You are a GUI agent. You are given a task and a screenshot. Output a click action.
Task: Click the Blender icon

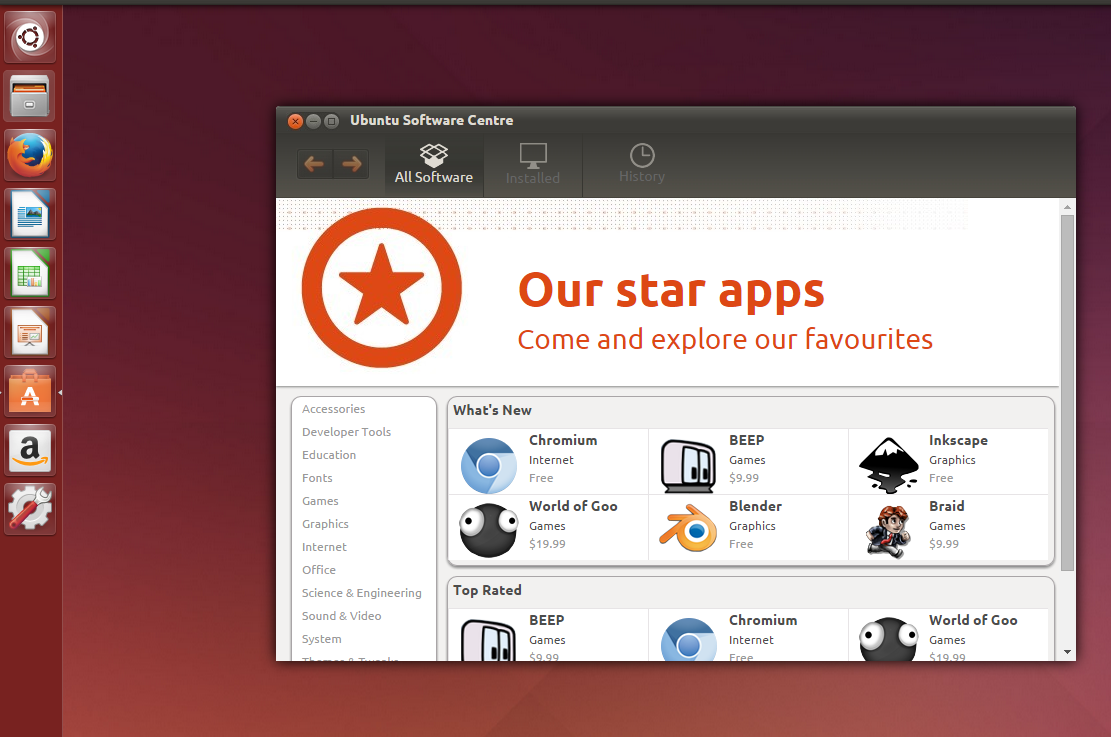[x=688, y=529]
